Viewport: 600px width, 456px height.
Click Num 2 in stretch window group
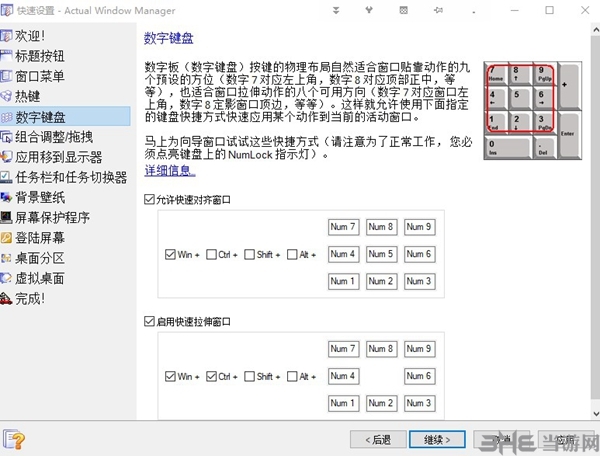[x=381, y=403]
